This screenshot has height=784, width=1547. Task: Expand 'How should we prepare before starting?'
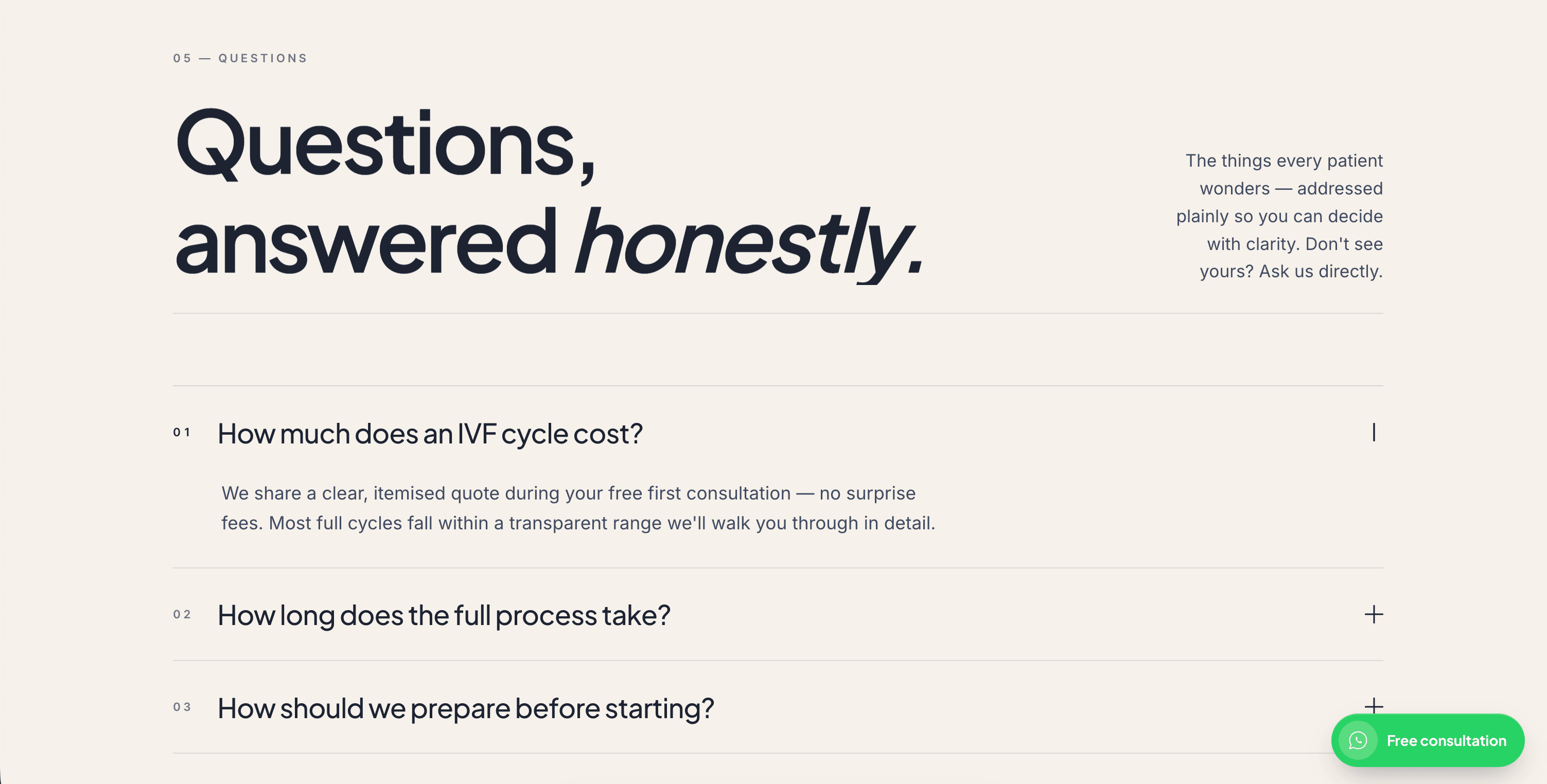pos(778,707)
